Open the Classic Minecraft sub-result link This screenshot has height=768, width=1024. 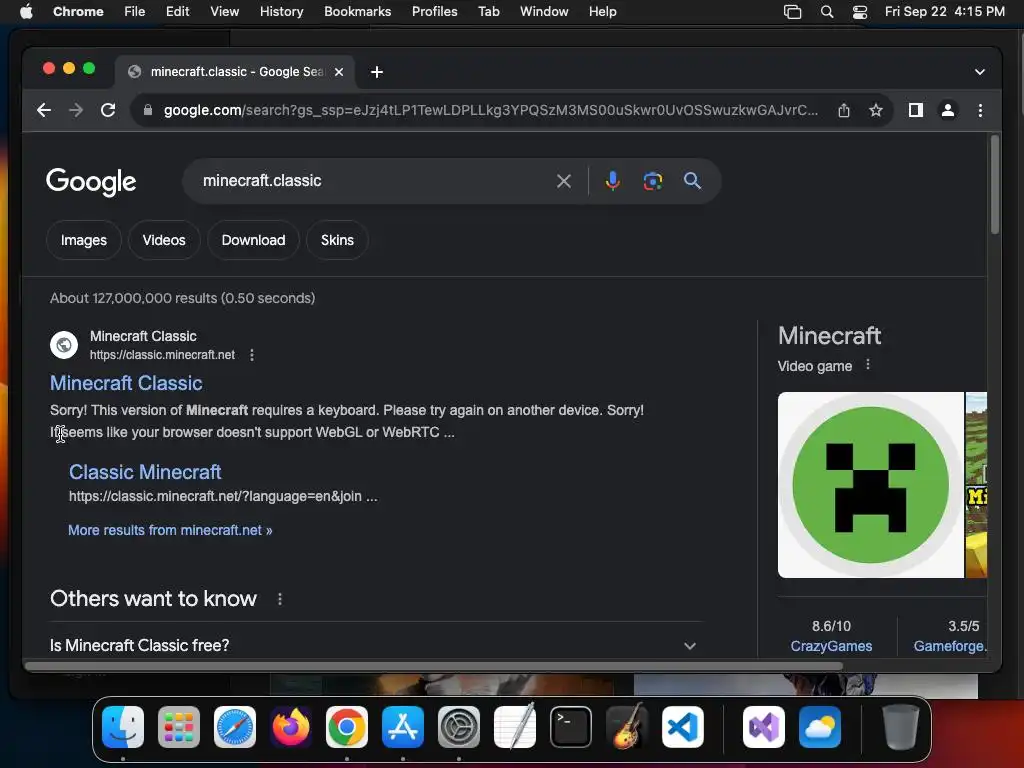145,472
